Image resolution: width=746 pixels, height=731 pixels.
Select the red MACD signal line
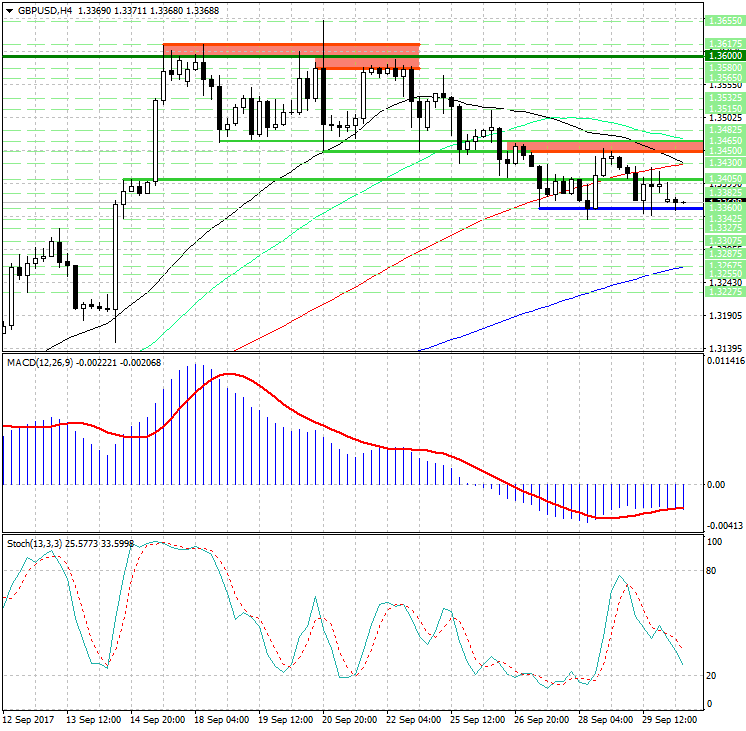point(343,434)
